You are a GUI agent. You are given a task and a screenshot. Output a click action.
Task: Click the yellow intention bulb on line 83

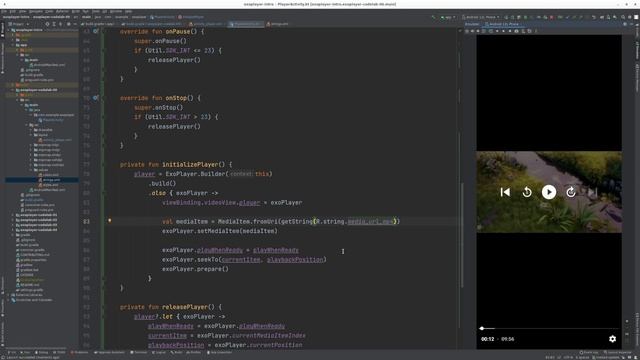click(x=109, y=220)
